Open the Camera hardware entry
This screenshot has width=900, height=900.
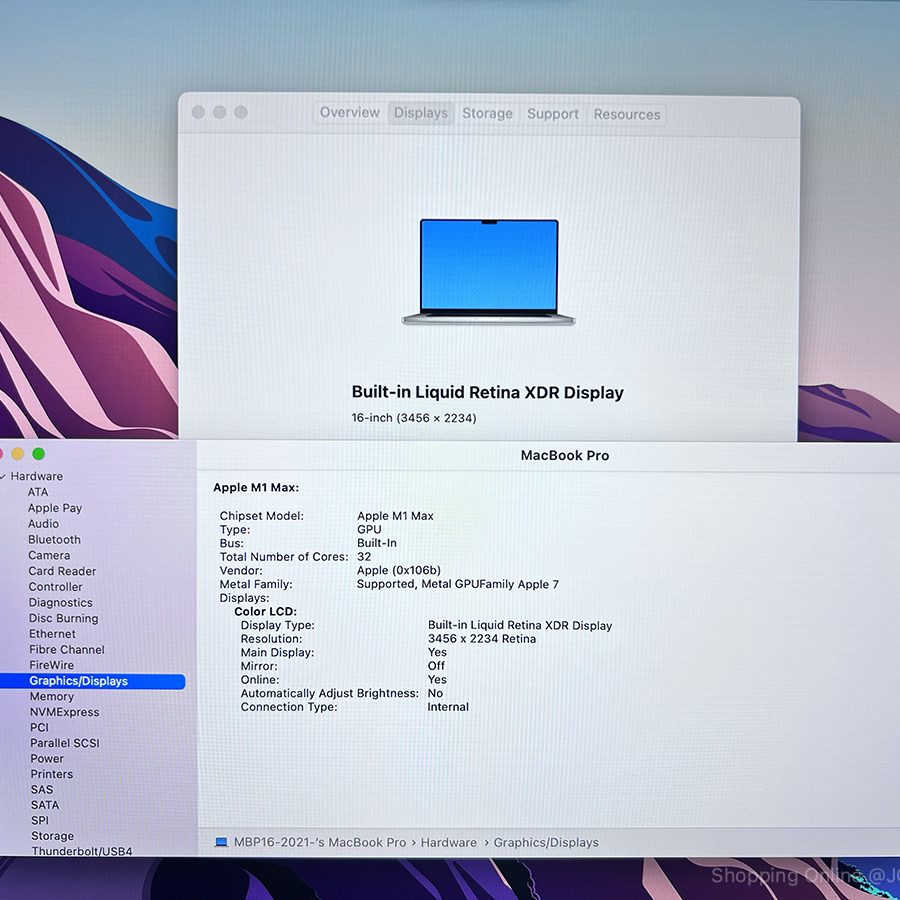49,555
